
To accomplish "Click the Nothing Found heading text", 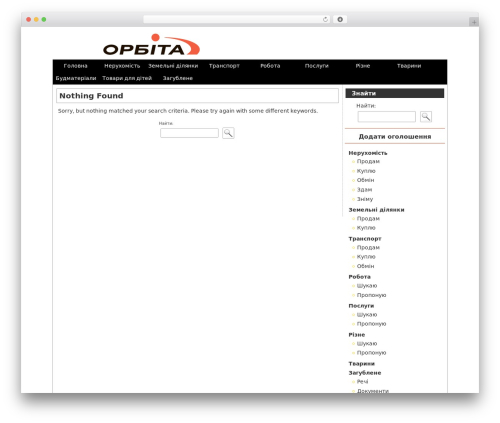I will click(91, 96).
